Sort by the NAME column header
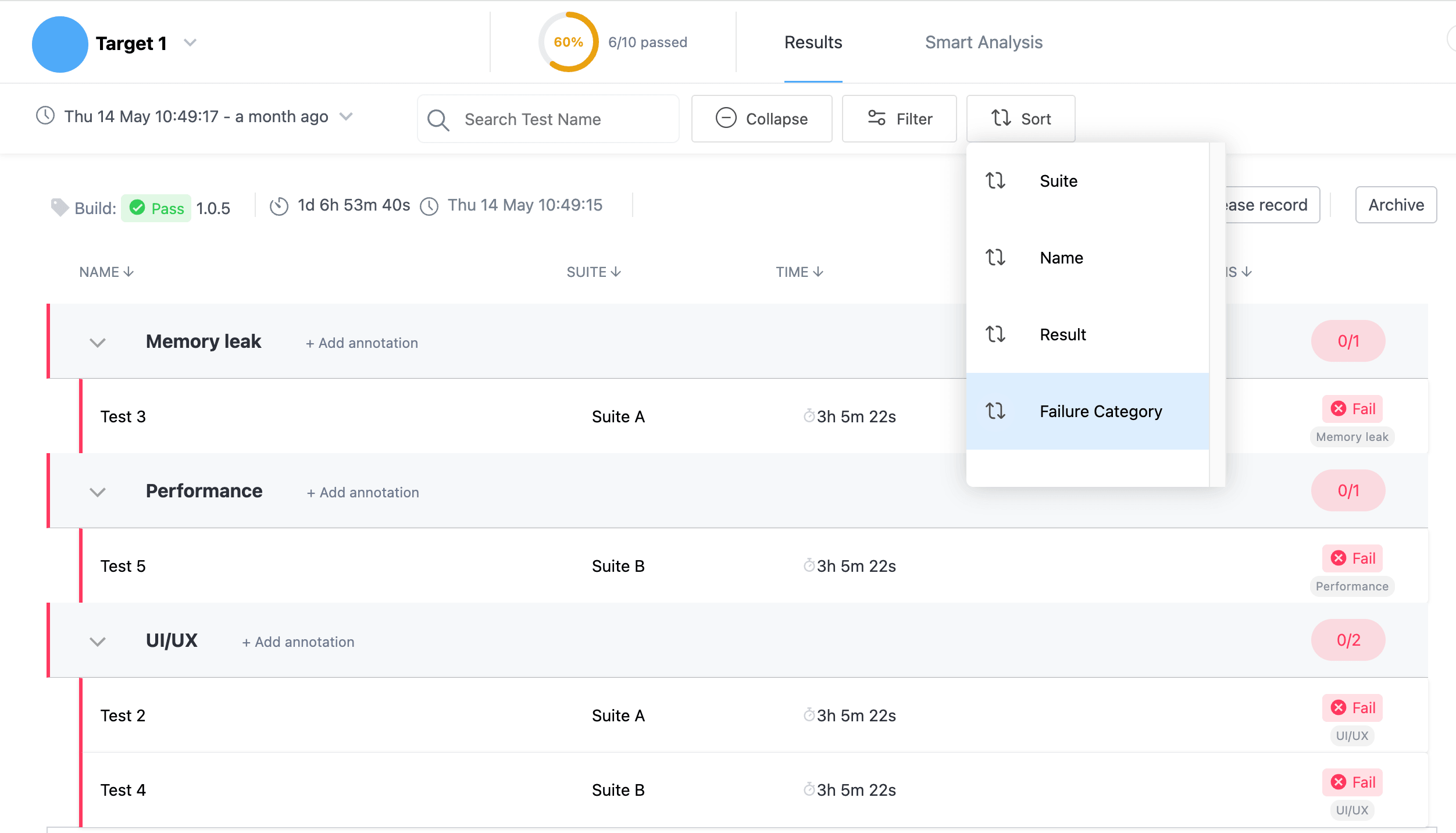Screen dimensions: 1456x833 [106, 272]
